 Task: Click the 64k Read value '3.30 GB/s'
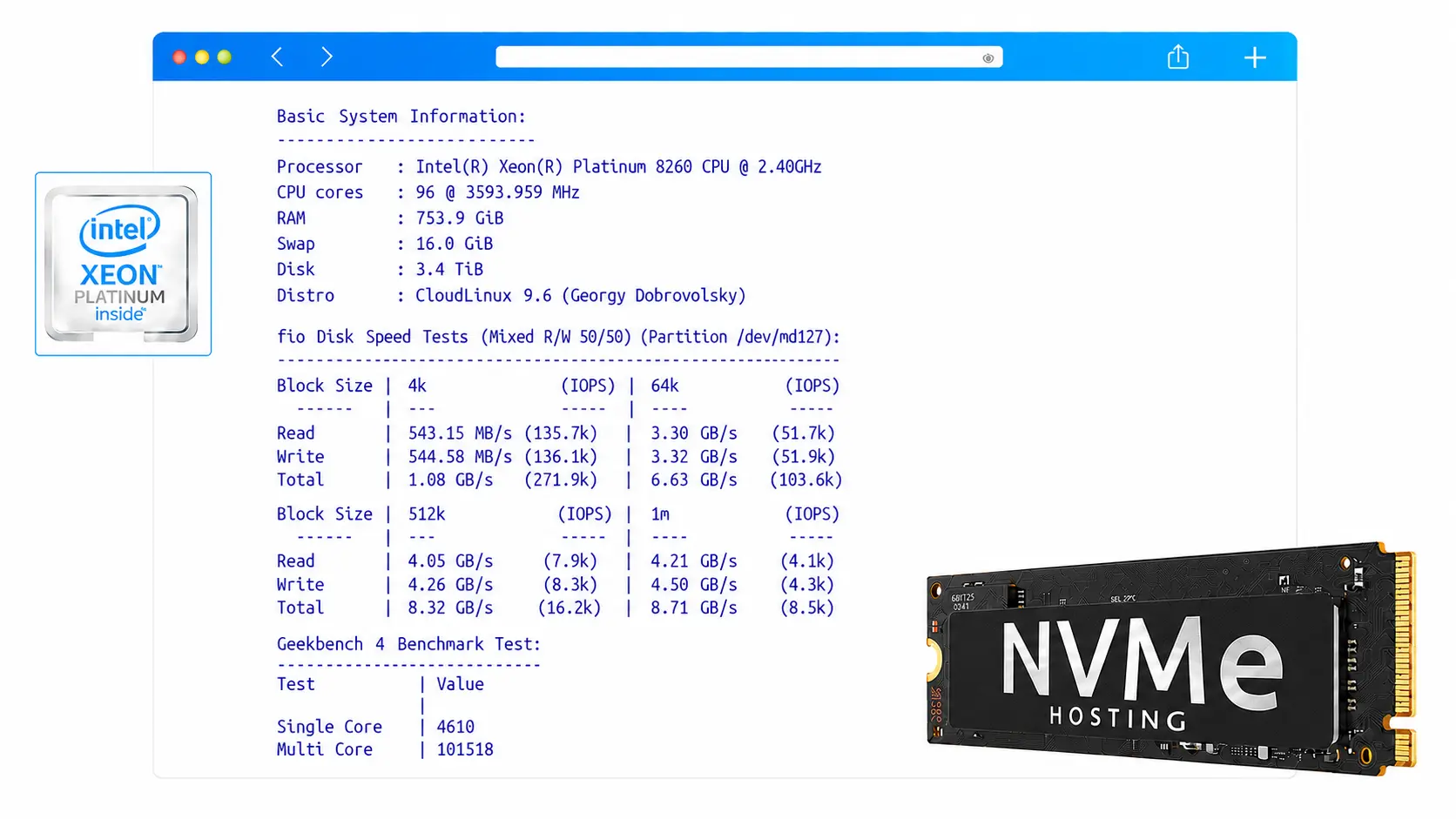pos(694,433)
